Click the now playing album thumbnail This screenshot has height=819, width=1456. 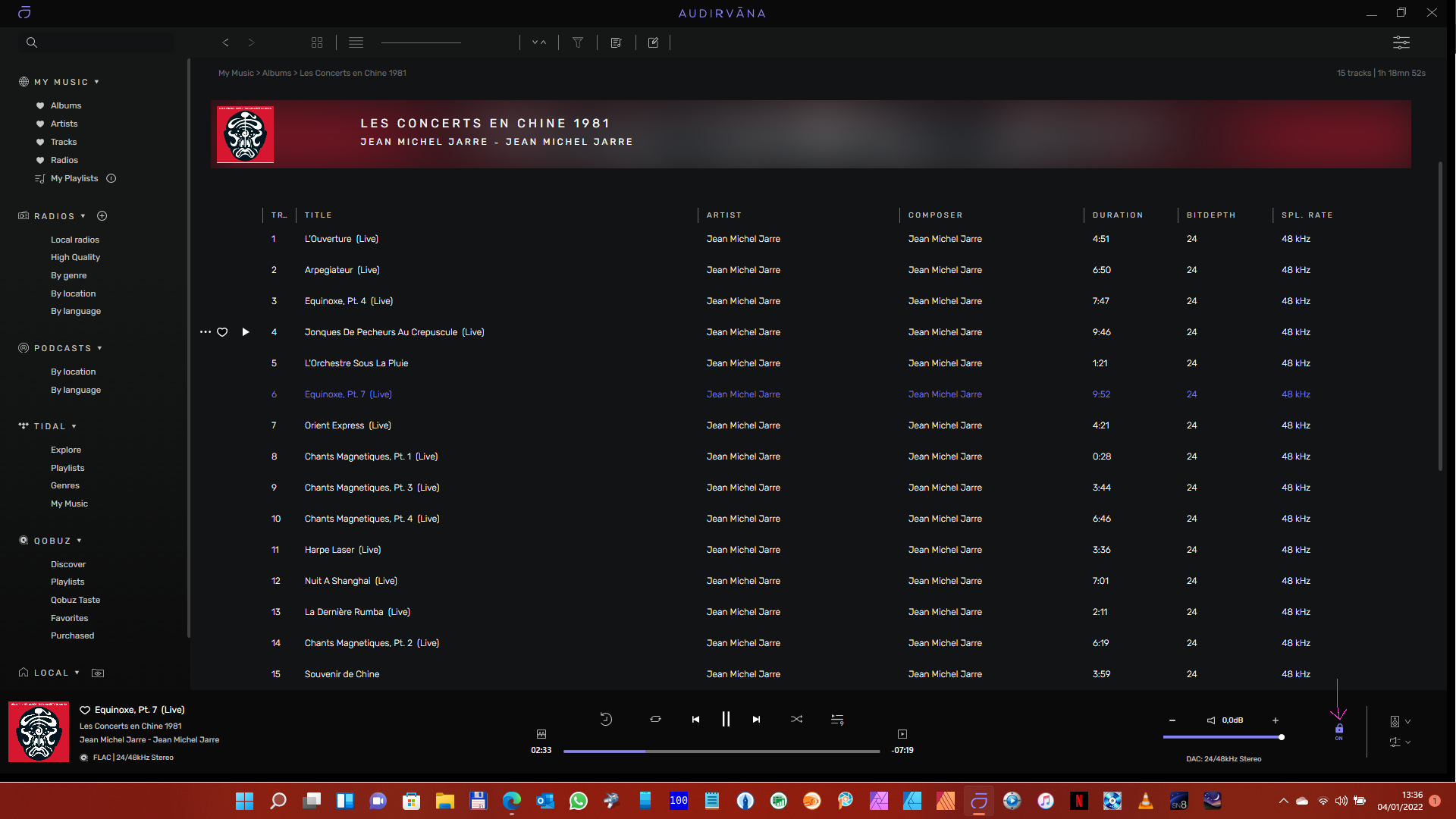coord(39,732)
